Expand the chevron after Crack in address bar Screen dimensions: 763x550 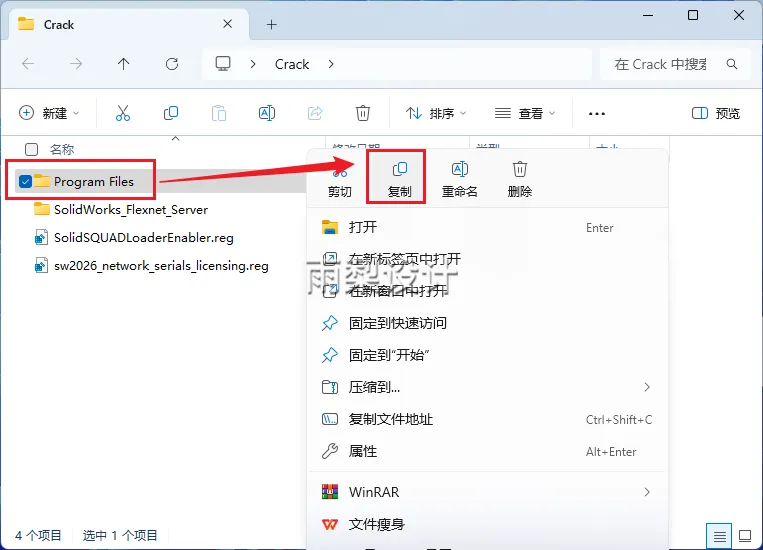[331, 64]
